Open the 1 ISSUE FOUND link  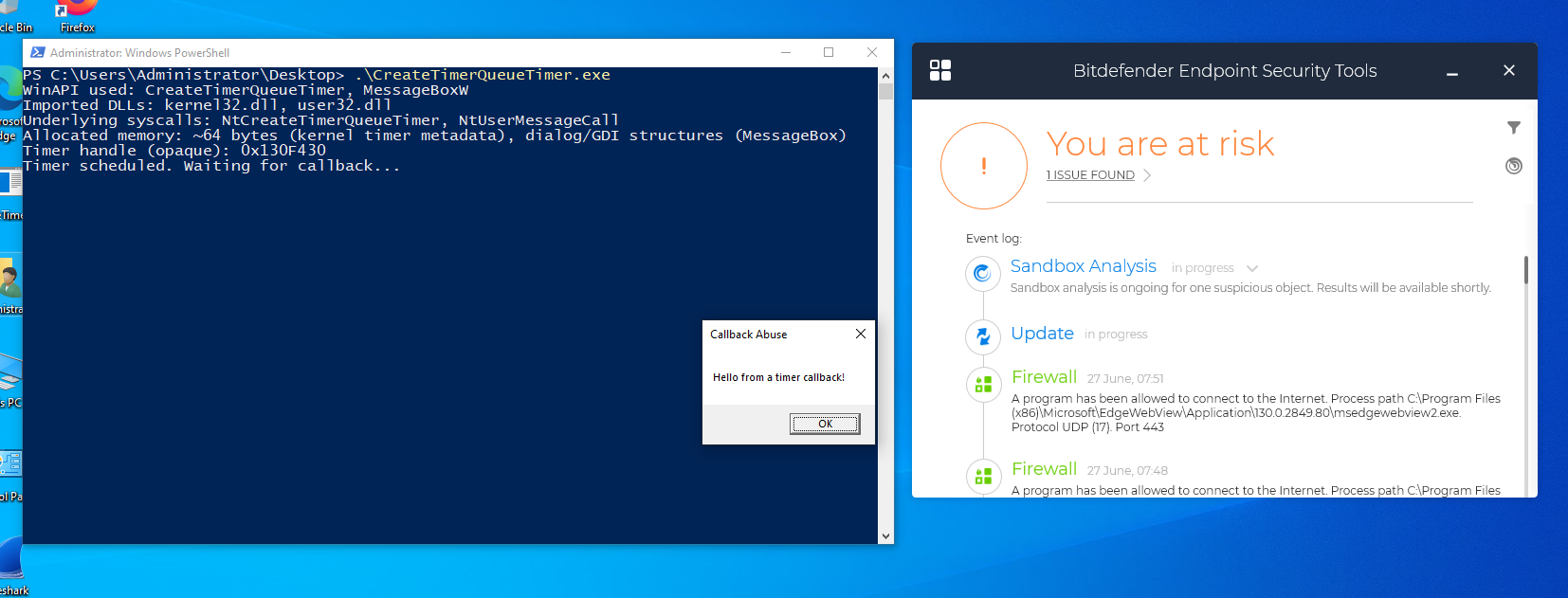tap(1090, 175)
